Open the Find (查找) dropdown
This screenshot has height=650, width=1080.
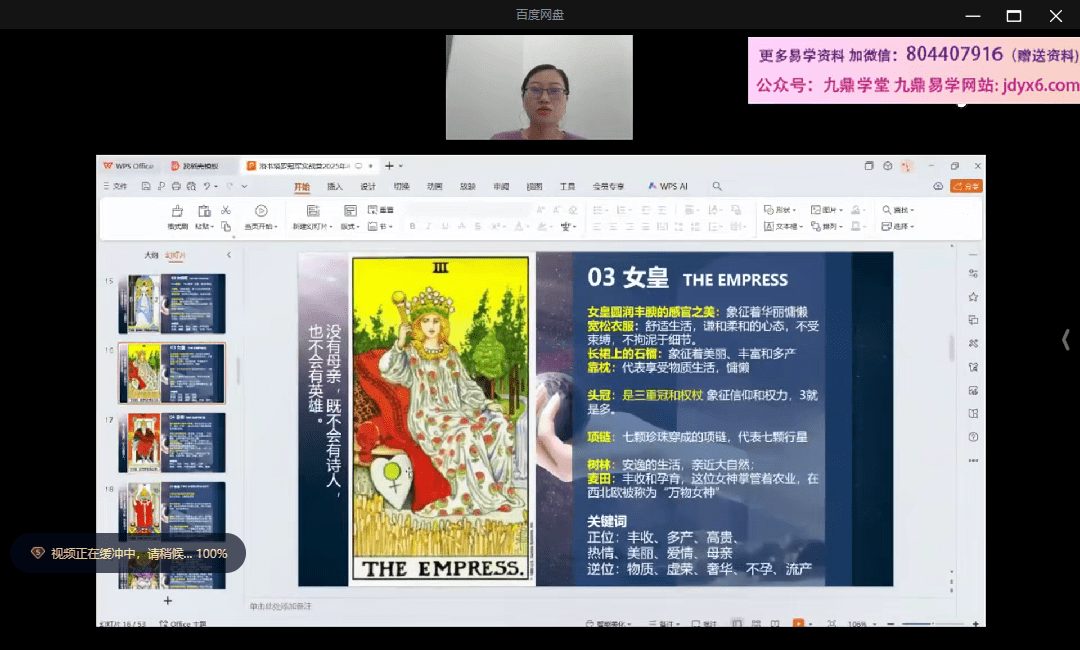pos(898,210)
